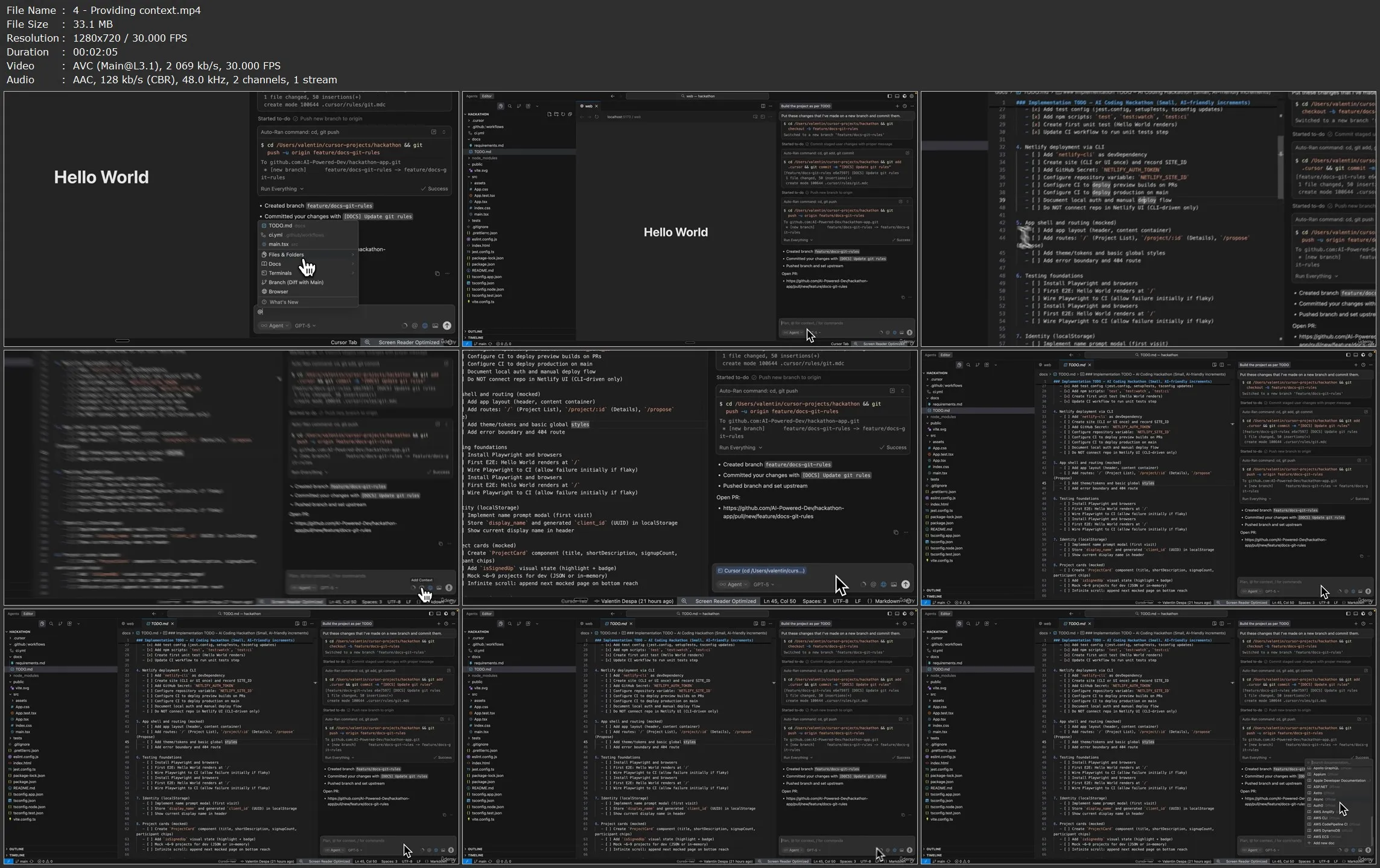Screen dimensions: 1380x868
Task: Select the Search icon in the Explorer toolbar
Action: (x=509, y=106)
